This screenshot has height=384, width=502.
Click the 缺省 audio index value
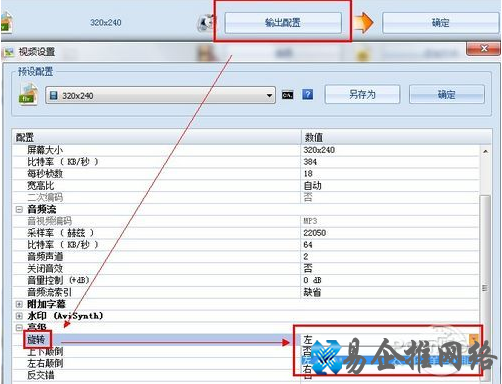pos(312,292)
